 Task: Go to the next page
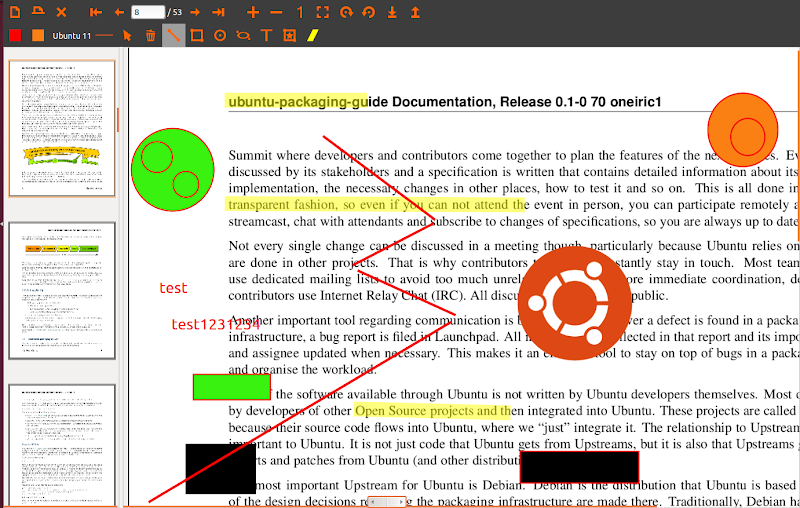pos(195,12)
